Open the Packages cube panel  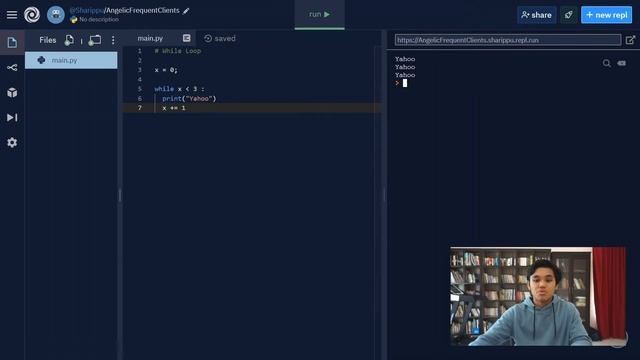point(12,93)
